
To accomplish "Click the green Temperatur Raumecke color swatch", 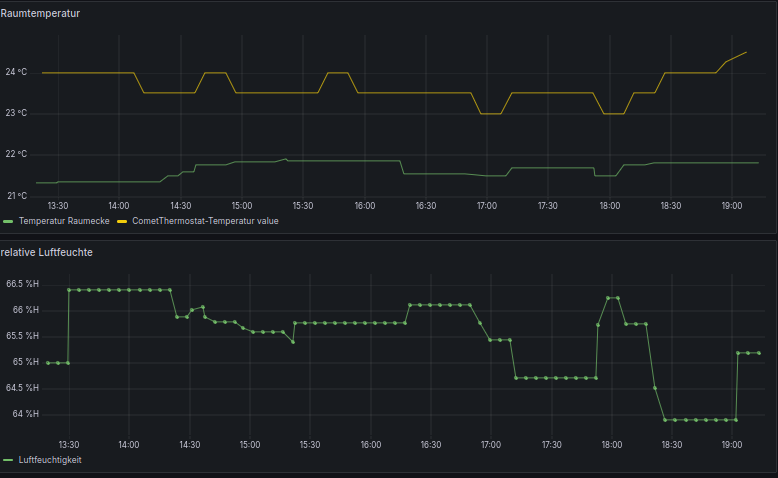I will pyautogui.click(x=8, y=221).
